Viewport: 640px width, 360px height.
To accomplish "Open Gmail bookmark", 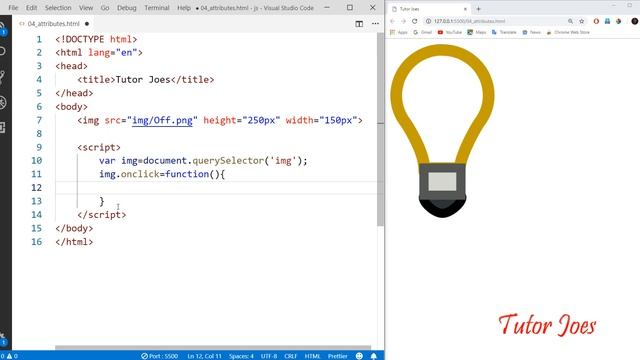I will (x=422, y=32).
